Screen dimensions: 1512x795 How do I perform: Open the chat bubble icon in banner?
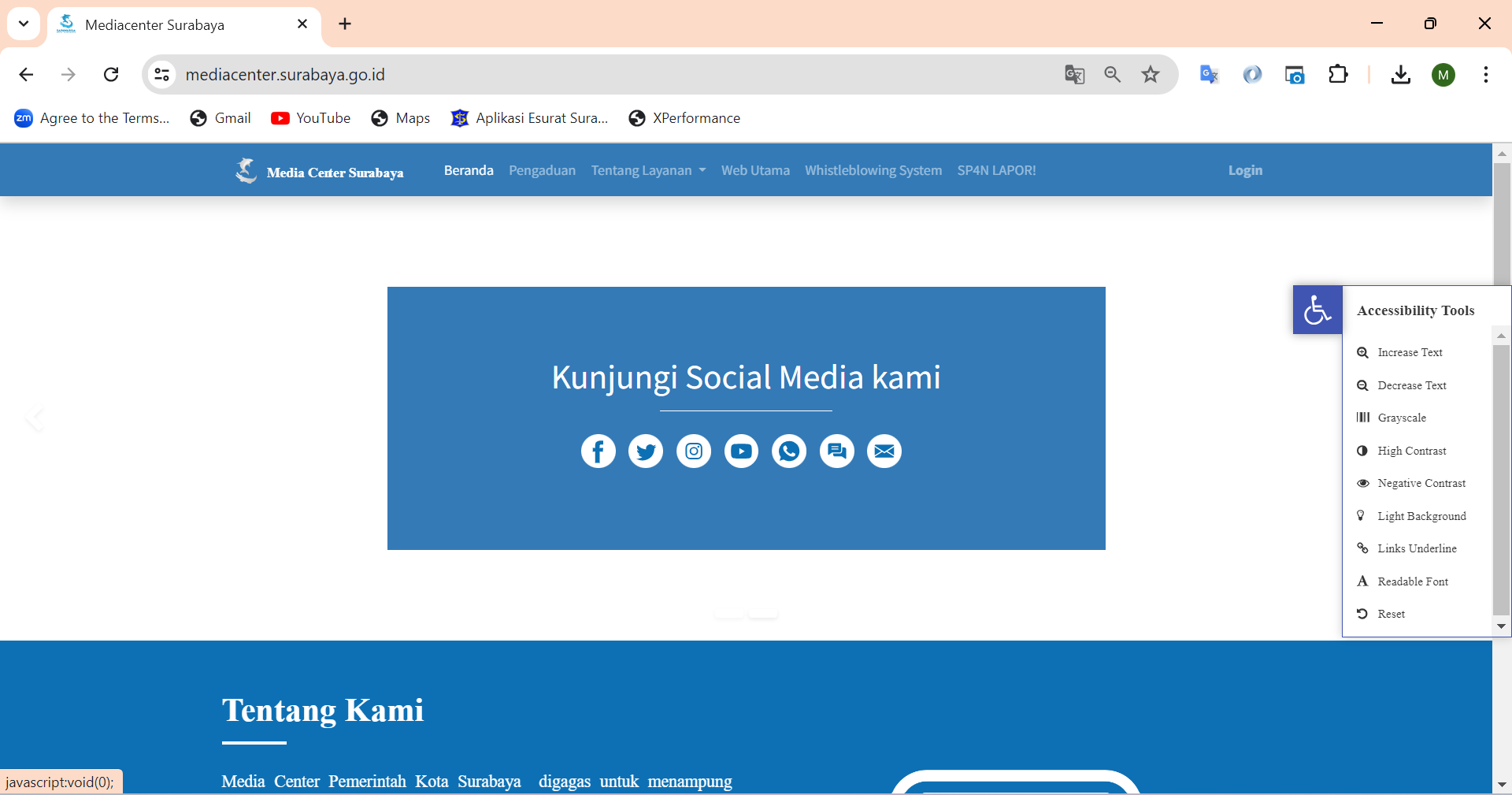837,451
